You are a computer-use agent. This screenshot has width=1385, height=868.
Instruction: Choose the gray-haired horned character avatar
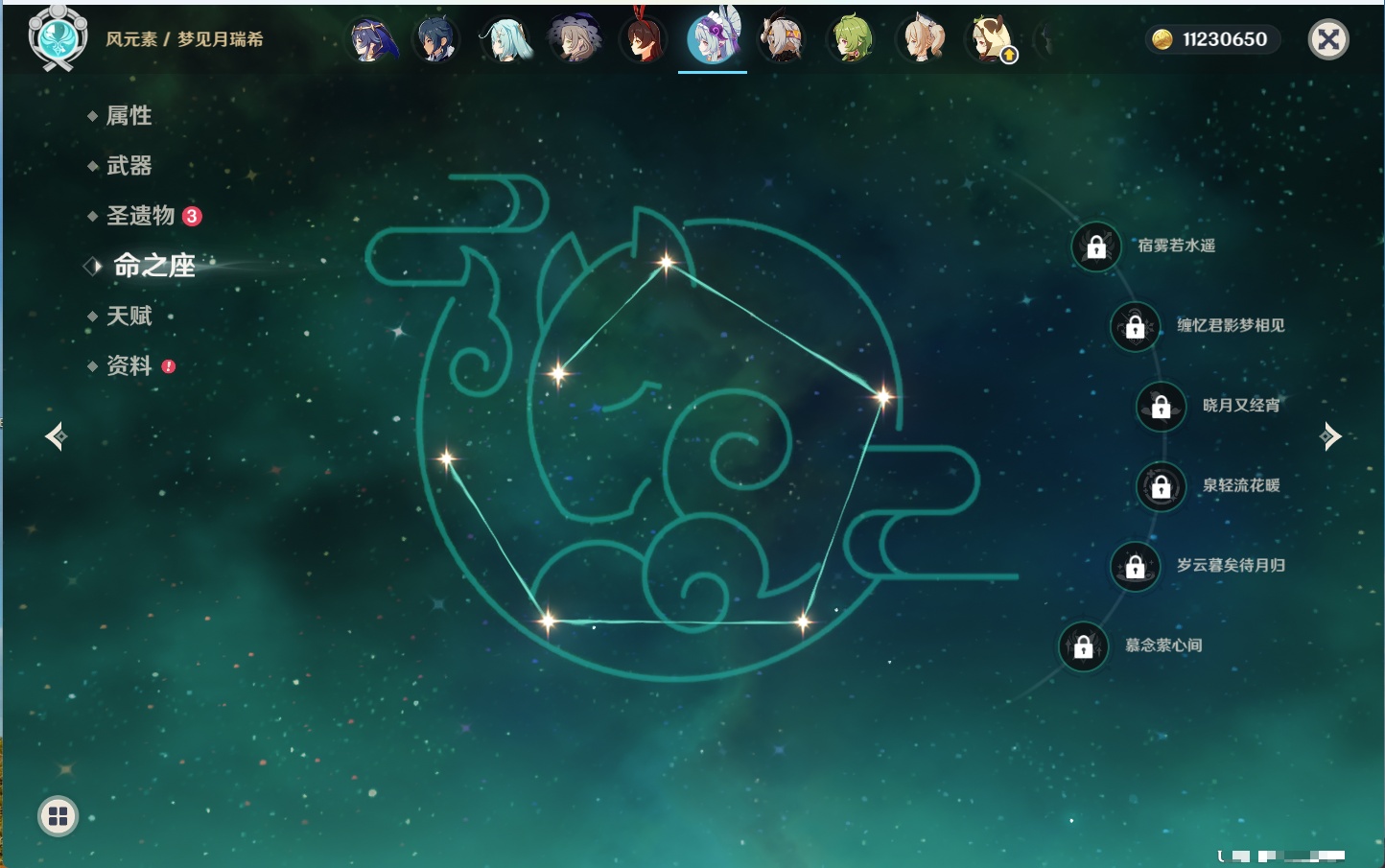[782, 40]
